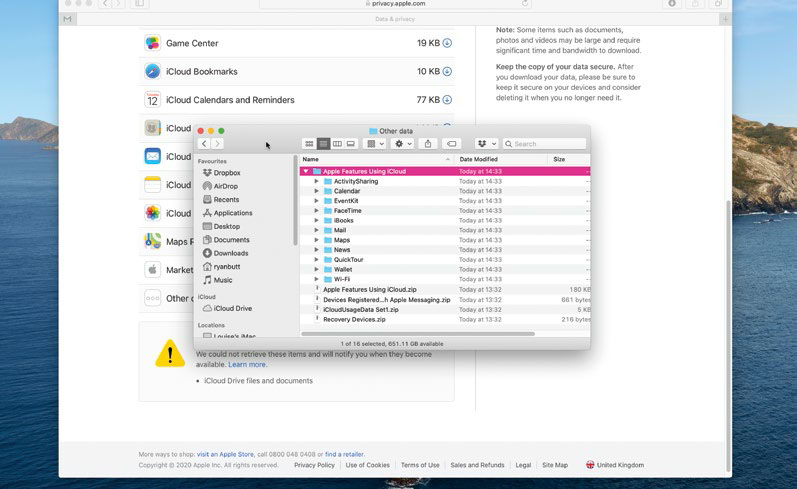Screen dimensions: 797x489
Task: Sort Finder list by Size column
Action: (569, 159)
